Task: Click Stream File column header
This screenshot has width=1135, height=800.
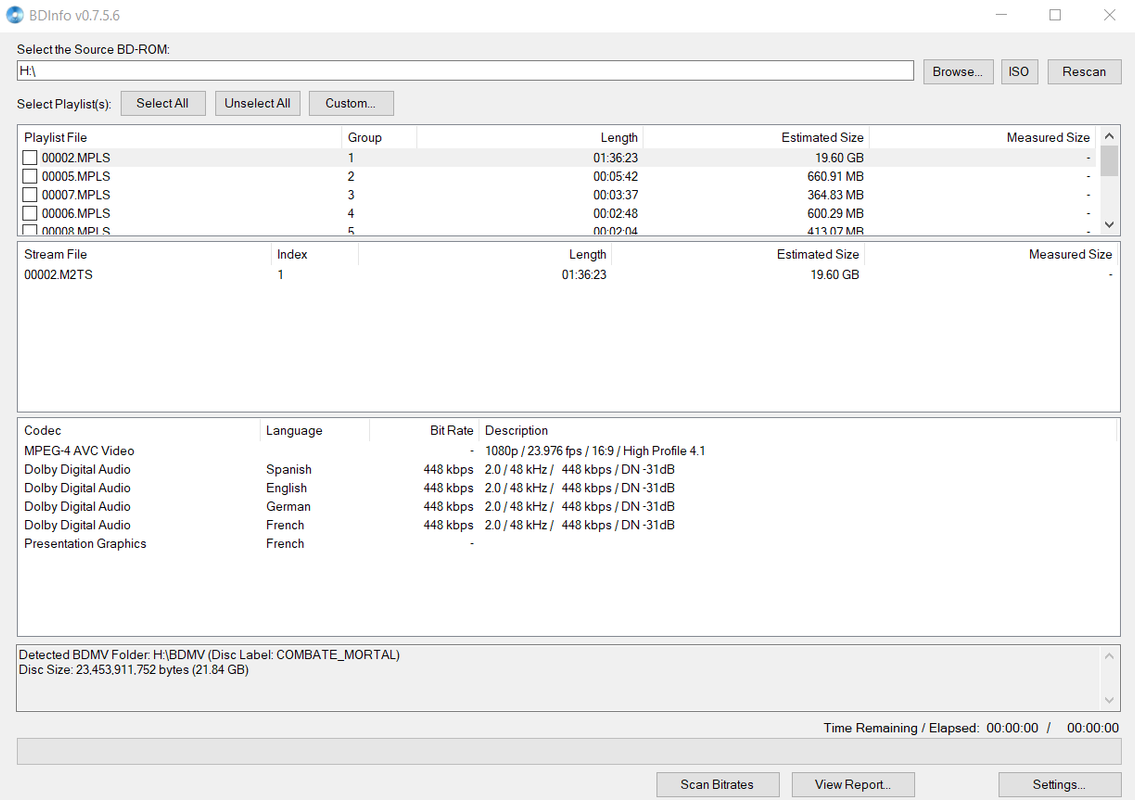Action: click(x=145, y=255)
